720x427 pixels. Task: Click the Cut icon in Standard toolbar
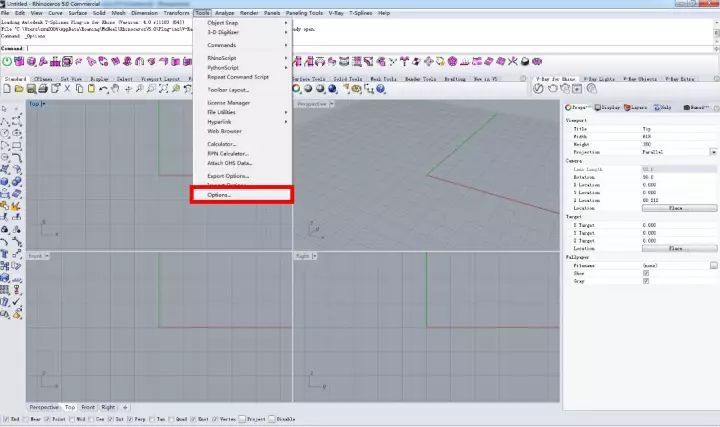click(x=67, y=89)
